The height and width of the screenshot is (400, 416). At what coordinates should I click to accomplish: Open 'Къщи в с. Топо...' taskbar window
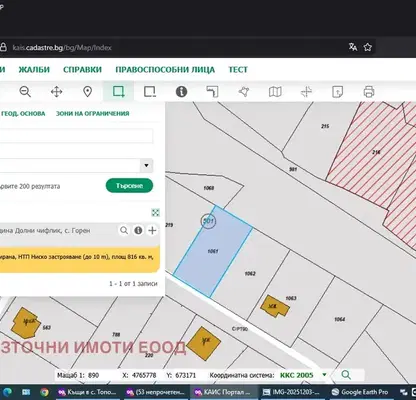click(x=87, y=392)
